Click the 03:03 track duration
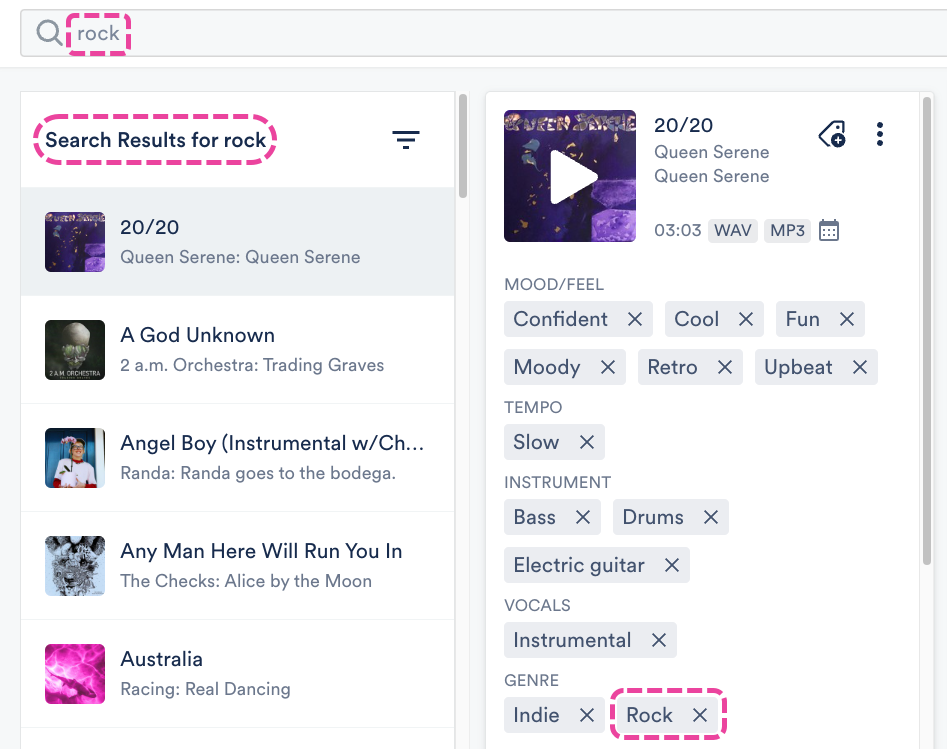Screen dimensions: 947x749 click(678, 230)
